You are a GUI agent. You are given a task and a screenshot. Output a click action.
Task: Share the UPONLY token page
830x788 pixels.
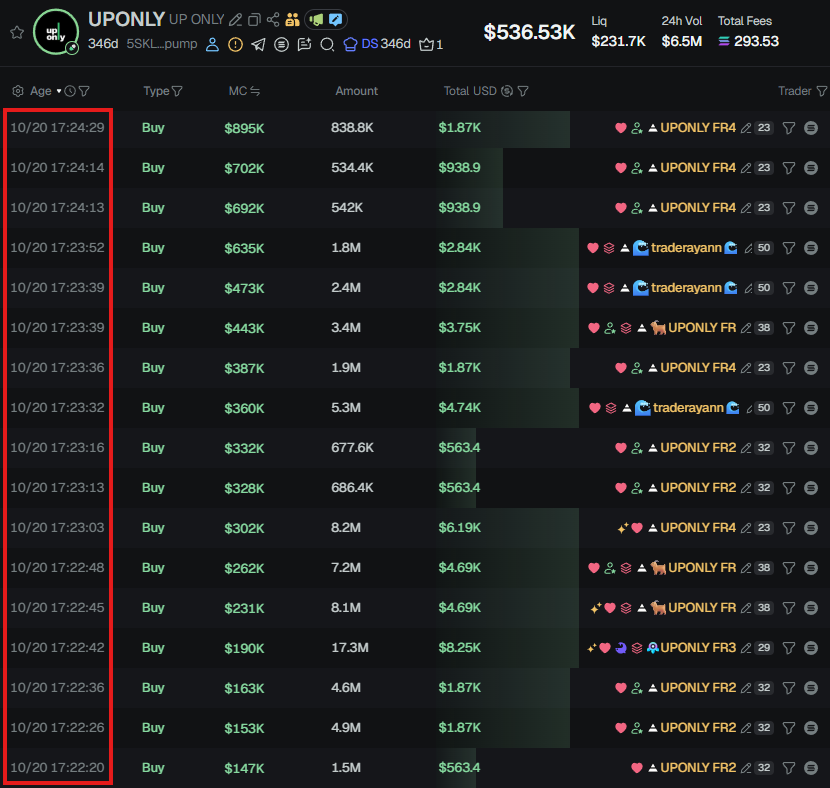[x=273, y=20]
